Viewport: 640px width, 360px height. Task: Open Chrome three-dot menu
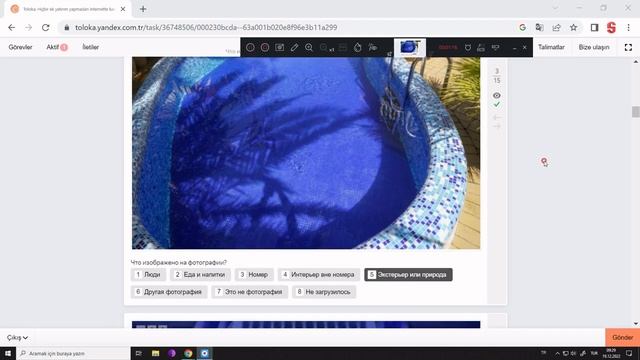(629, 27)
